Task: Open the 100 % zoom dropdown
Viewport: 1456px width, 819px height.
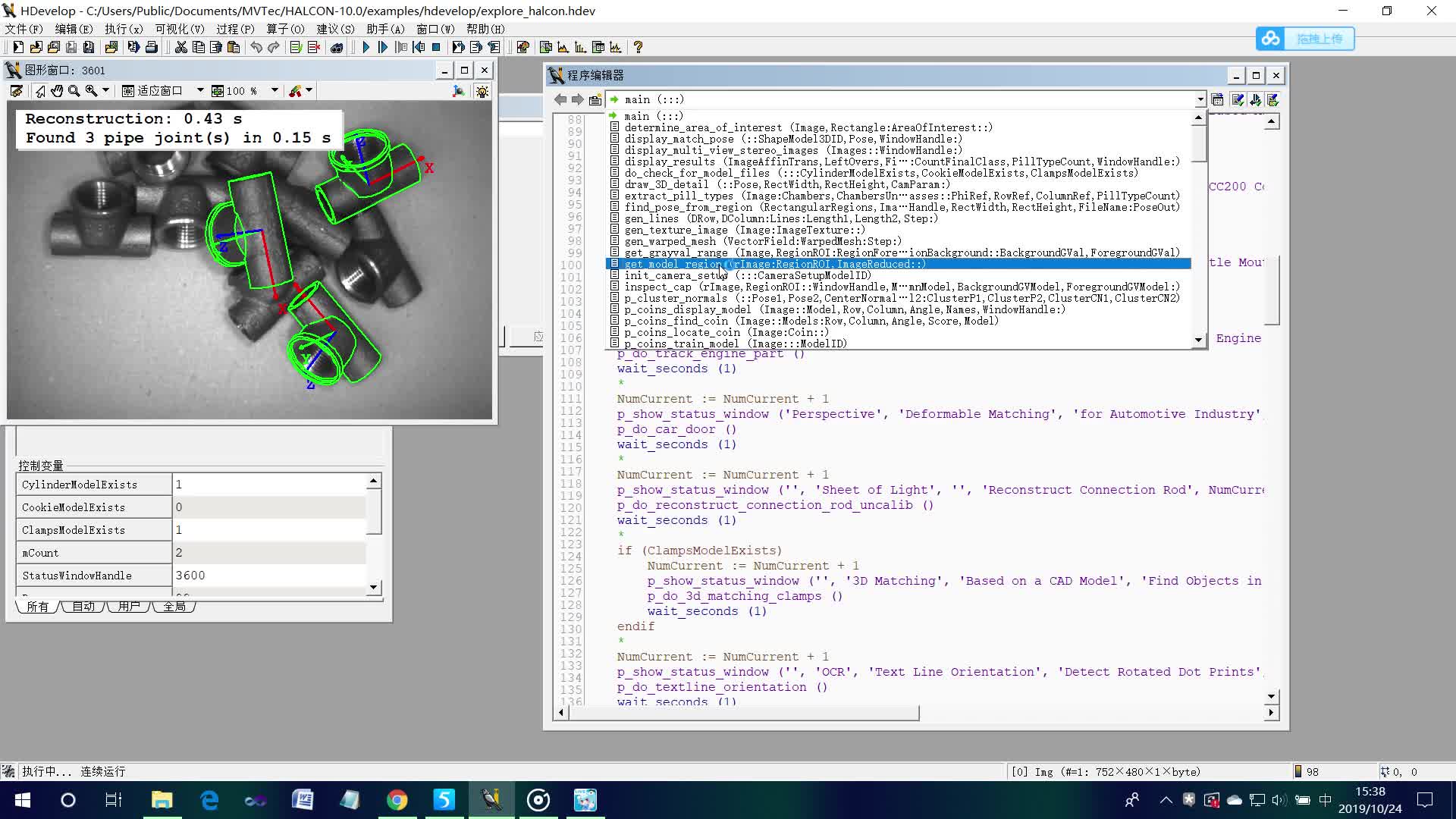Action: 275,91
